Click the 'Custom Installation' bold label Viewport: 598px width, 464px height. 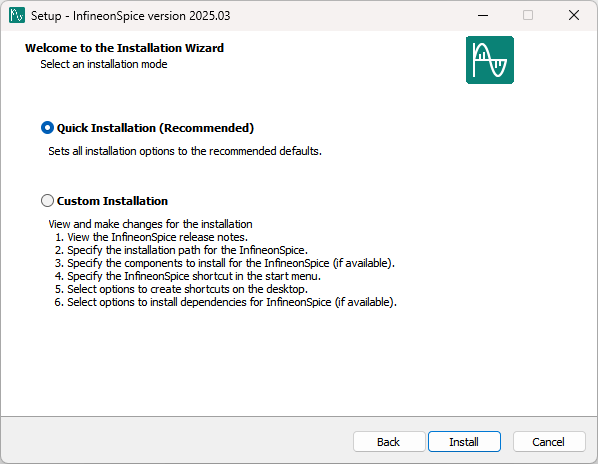(x=112, y=201)
